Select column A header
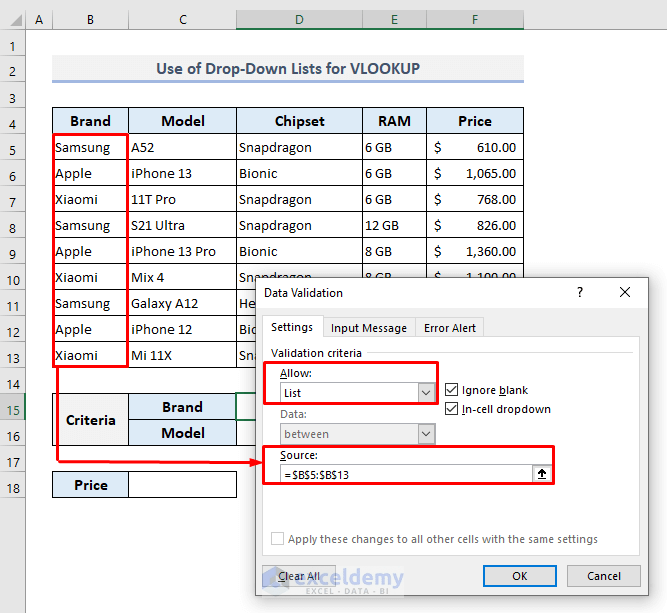667x613 pixels. click(39, 20)
